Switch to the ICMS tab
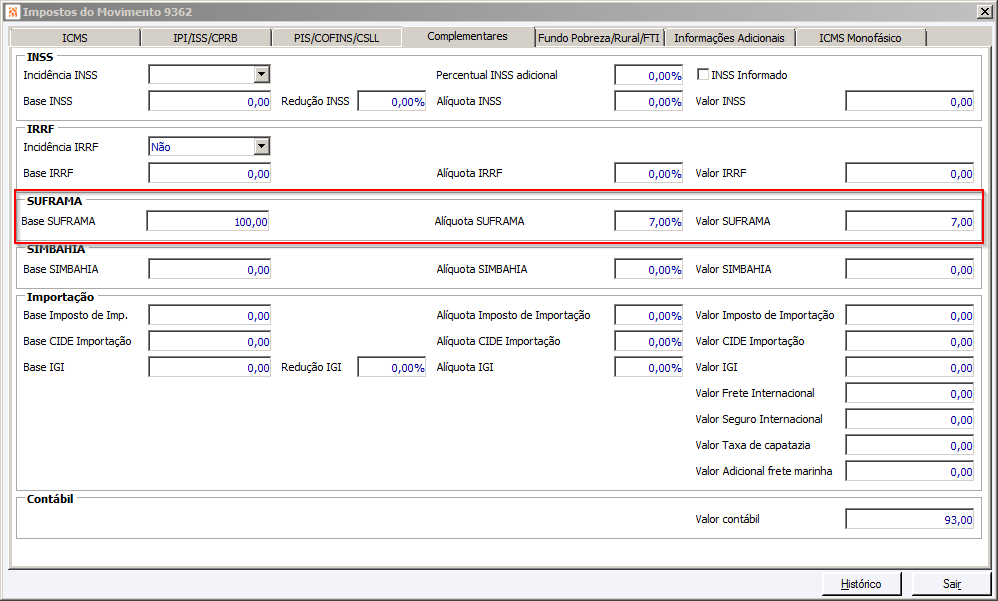998x601 pixels. (75, 38)
